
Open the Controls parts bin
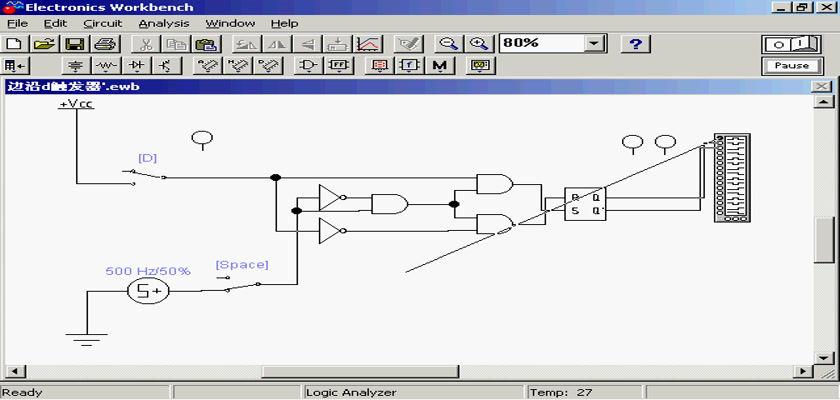tap(410, 66)
